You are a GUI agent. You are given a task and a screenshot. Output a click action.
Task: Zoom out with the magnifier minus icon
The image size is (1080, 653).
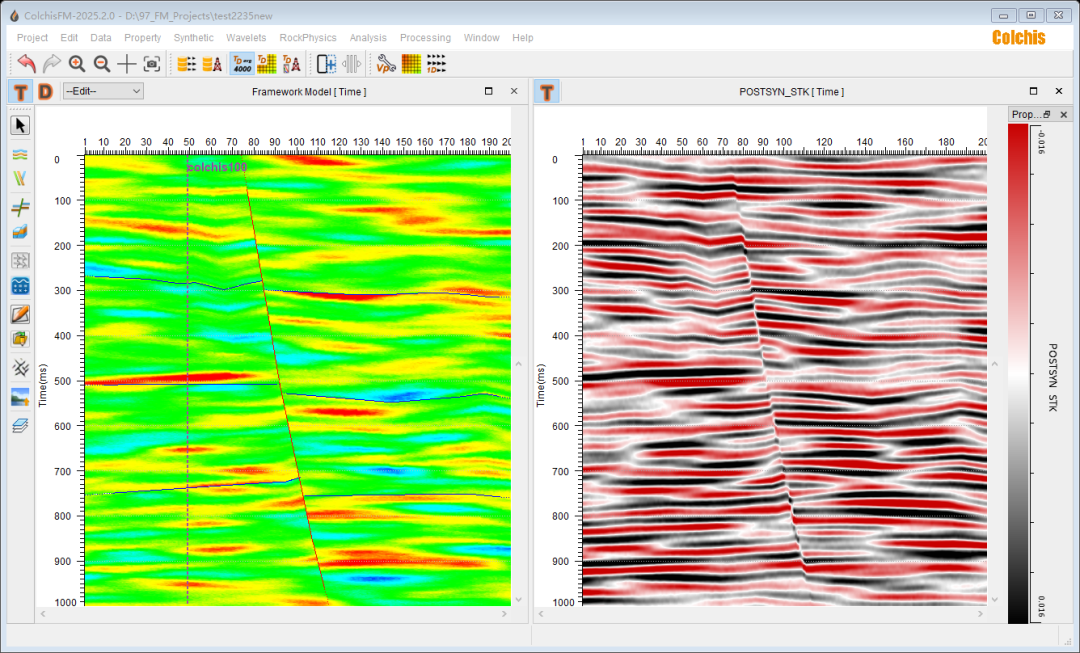pyautogui.click(x=102, y=64)
